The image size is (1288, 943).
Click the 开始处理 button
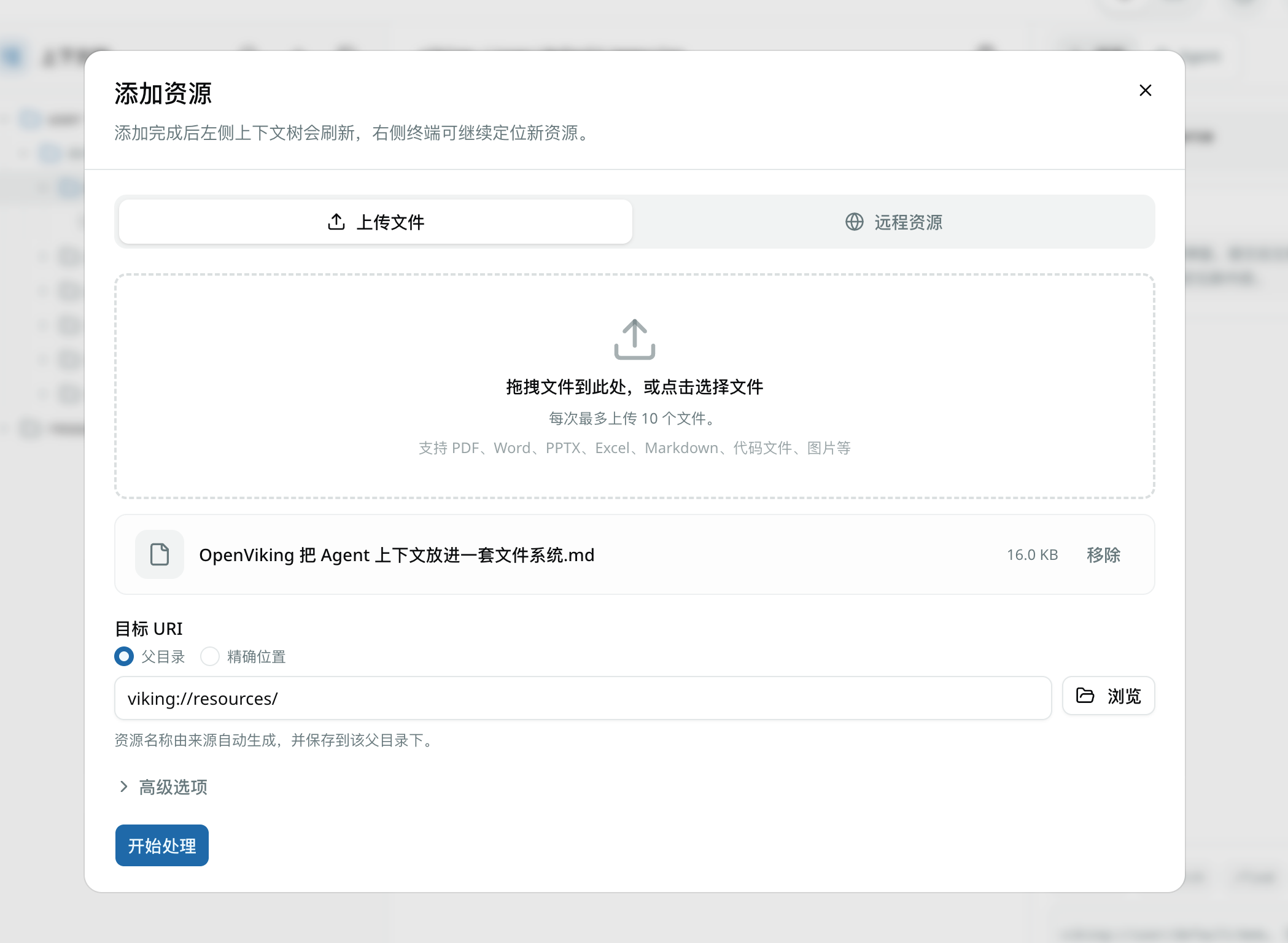pos(162,845)
